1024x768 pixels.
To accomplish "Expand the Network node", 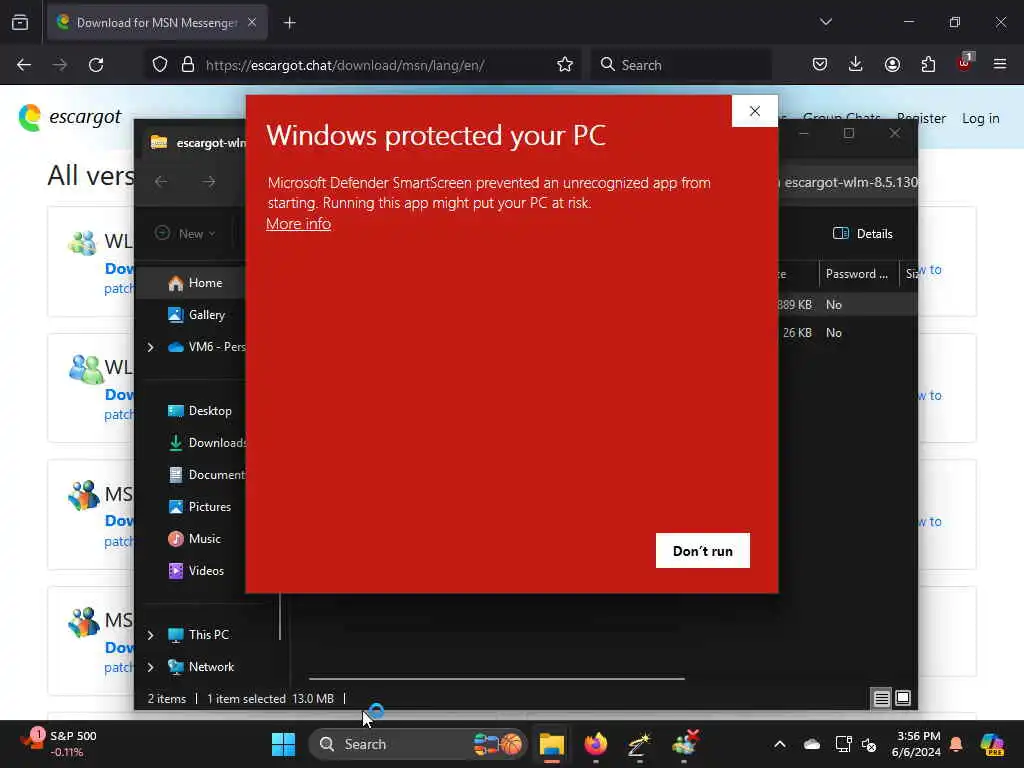I will click(151, 667).
